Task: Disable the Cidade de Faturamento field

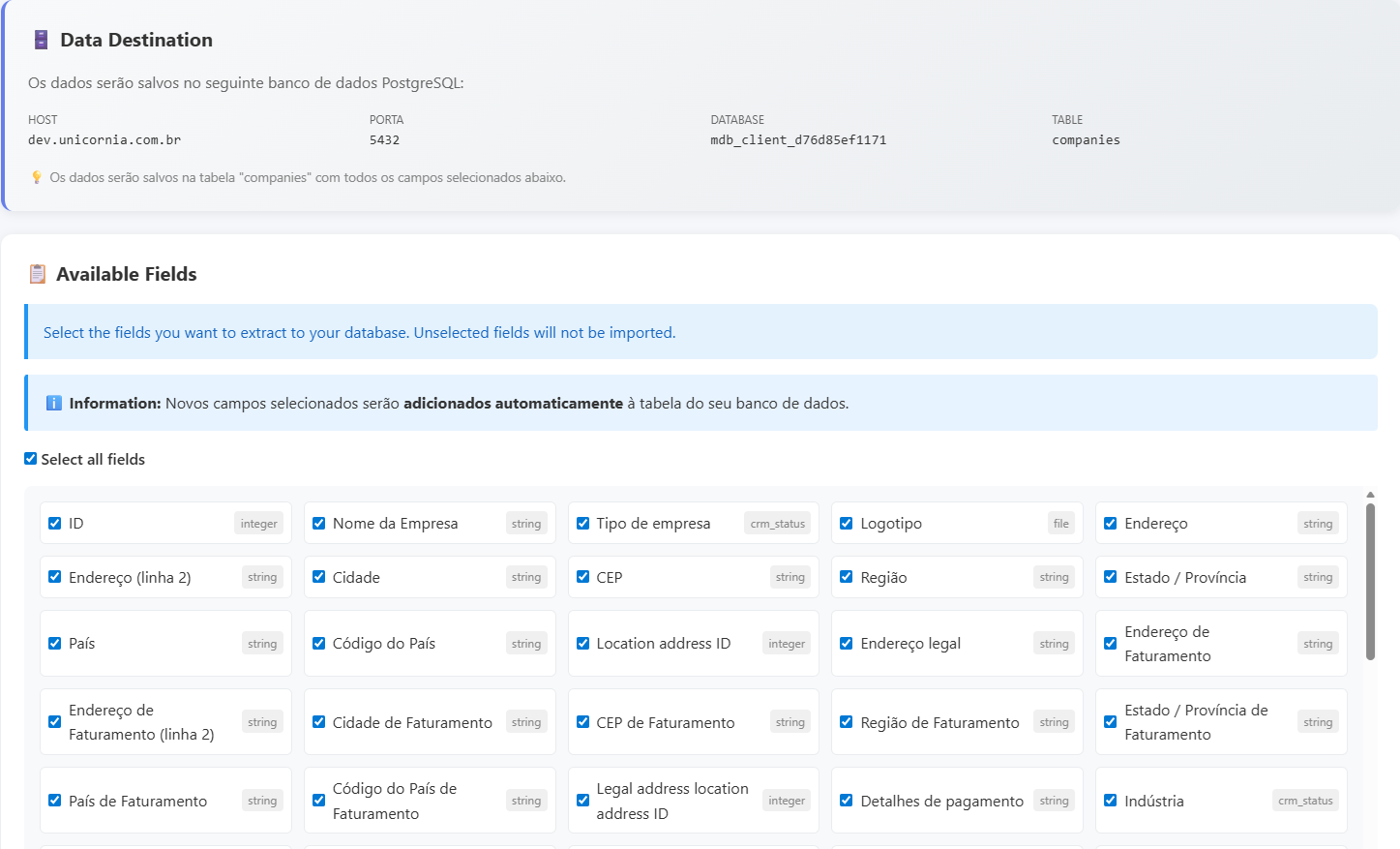Action: [319, 722]
